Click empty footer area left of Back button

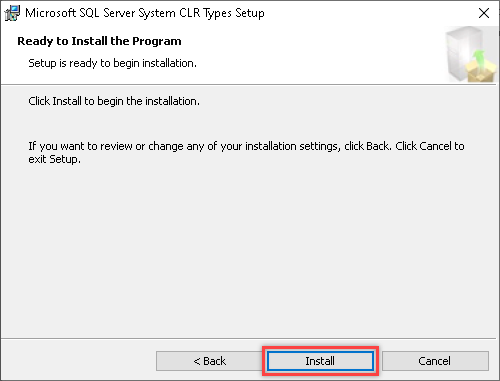click(78, 361)
